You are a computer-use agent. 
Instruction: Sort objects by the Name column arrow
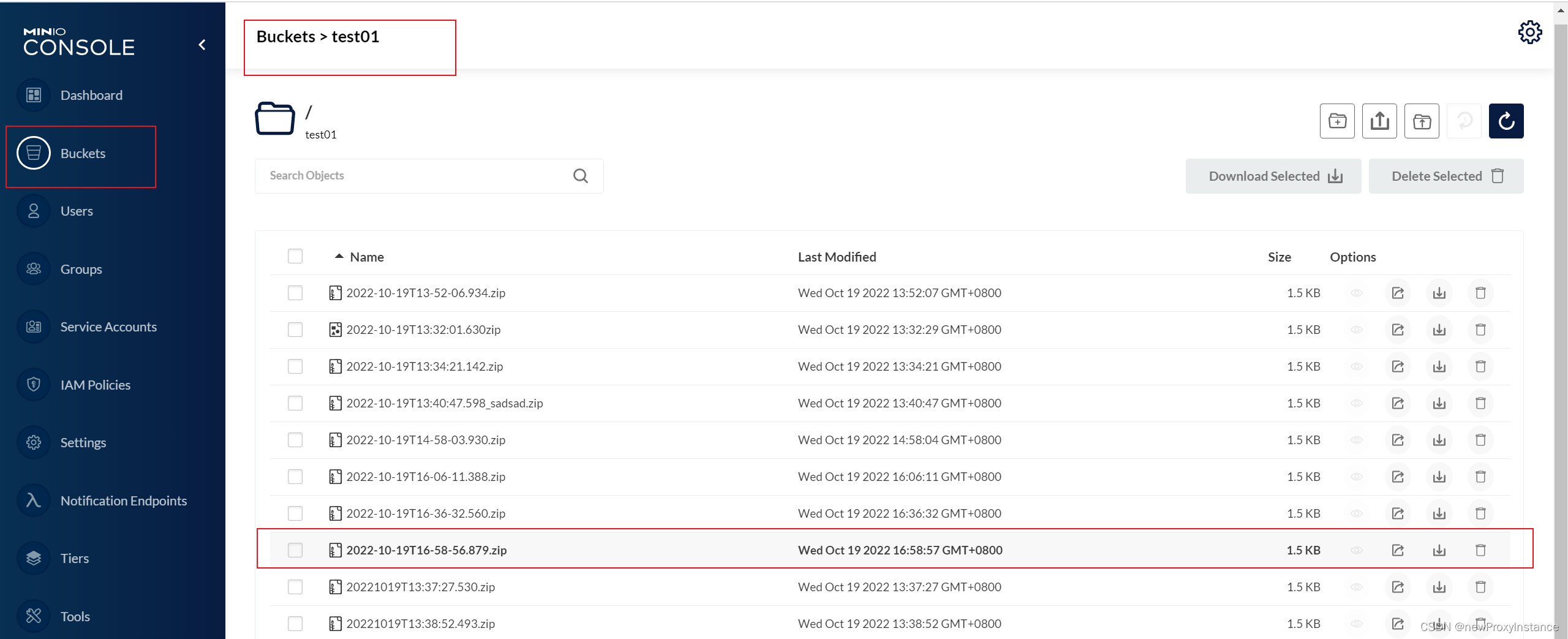[x=339, y=257]
